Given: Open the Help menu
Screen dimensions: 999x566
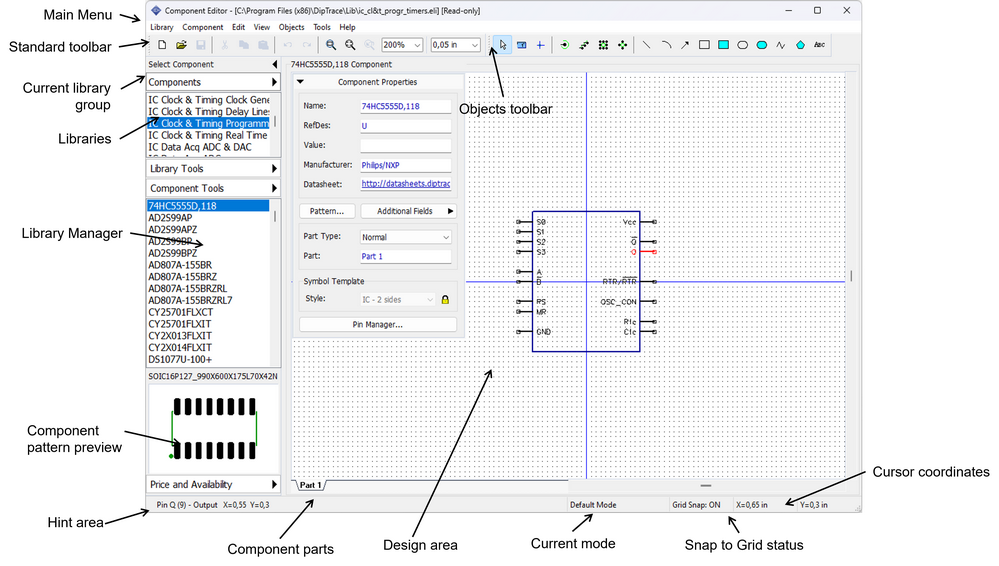Looking at the screenshot, I should point(347,27).
